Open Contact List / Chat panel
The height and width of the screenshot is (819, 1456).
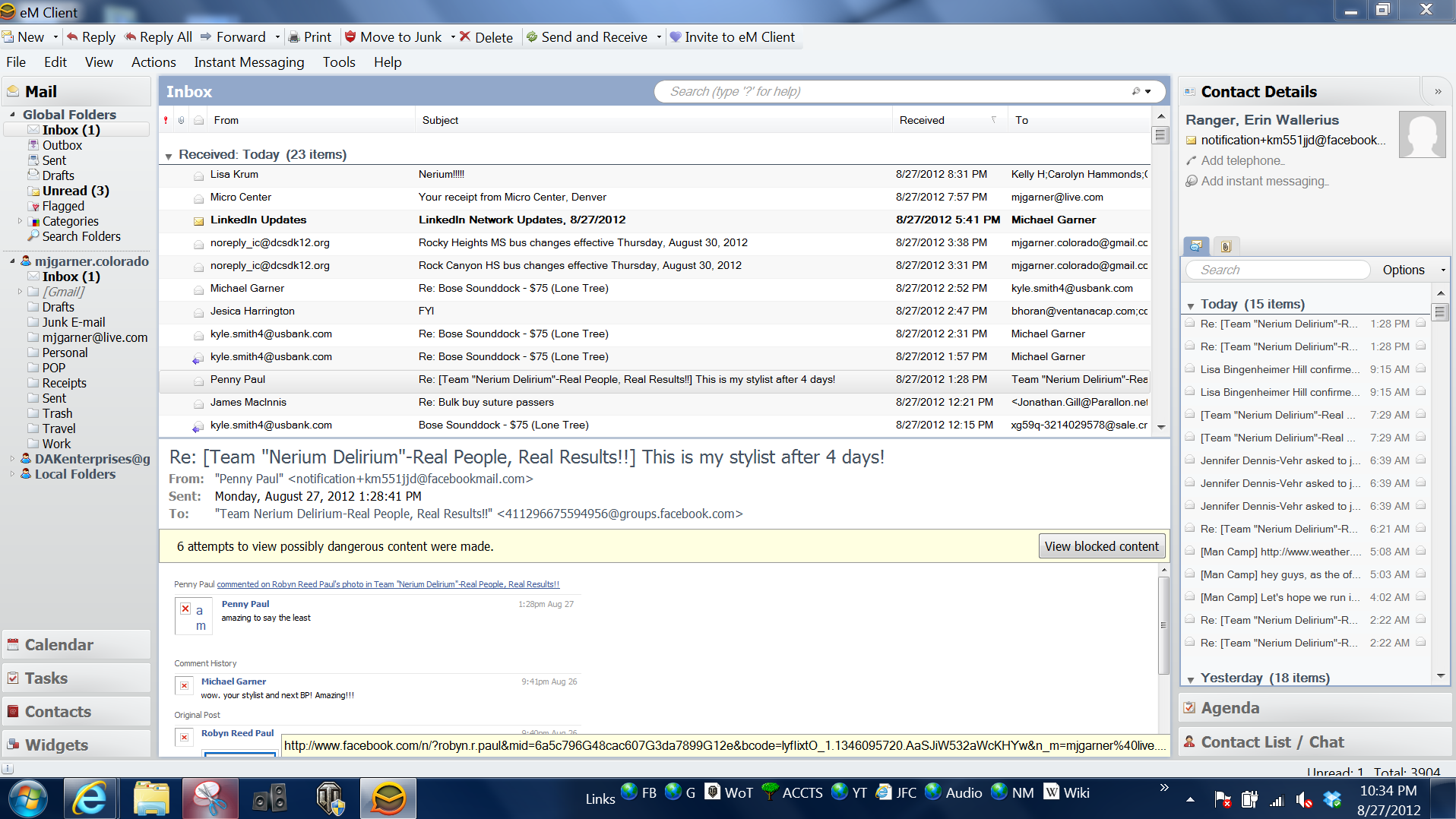1315,742
